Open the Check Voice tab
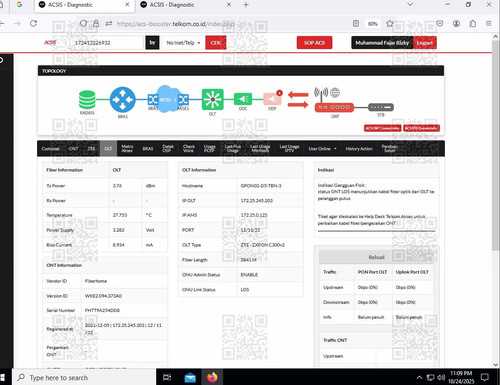This screenshot has height=385, width=500. coord(189,149)
